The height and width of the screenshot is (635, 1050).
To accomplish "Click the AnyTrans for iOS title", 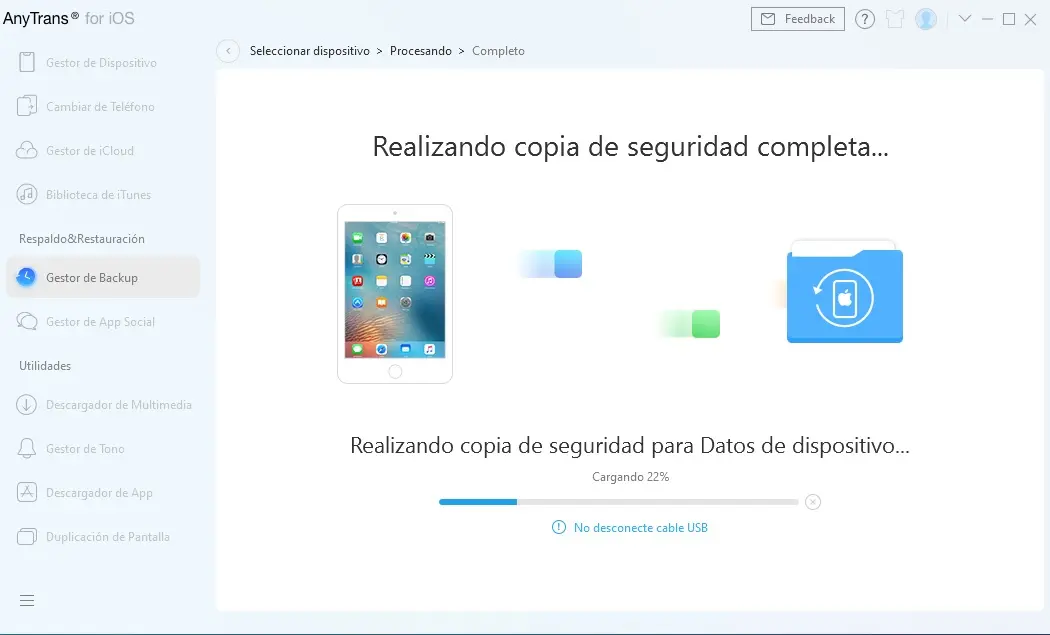I will click(68, 18).
